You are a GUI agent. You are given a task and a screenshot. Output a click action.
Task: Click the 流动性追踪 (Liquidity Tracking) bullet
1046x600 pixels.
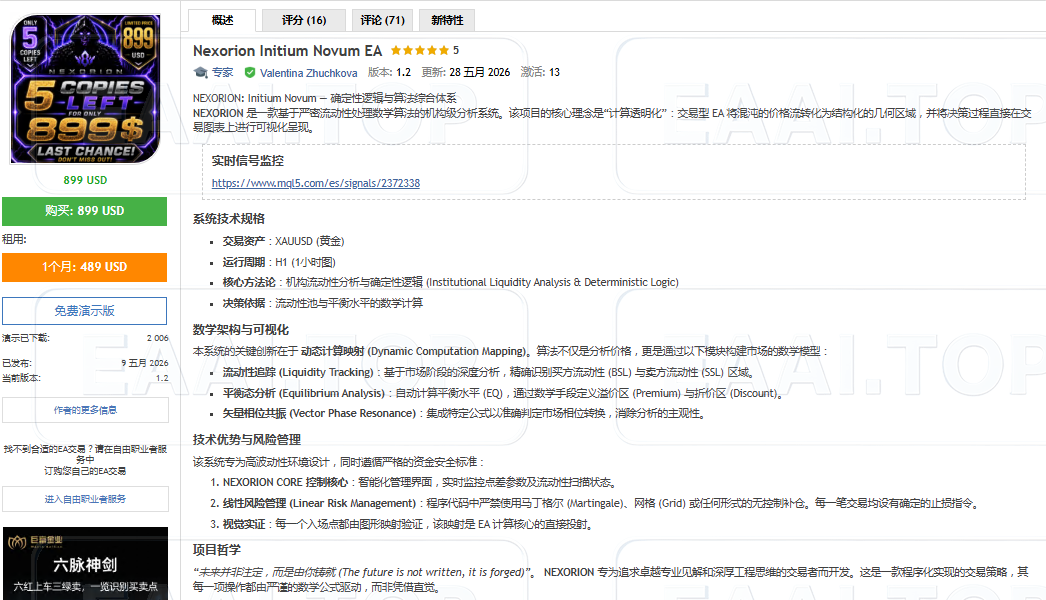click(x=488, y=372)
